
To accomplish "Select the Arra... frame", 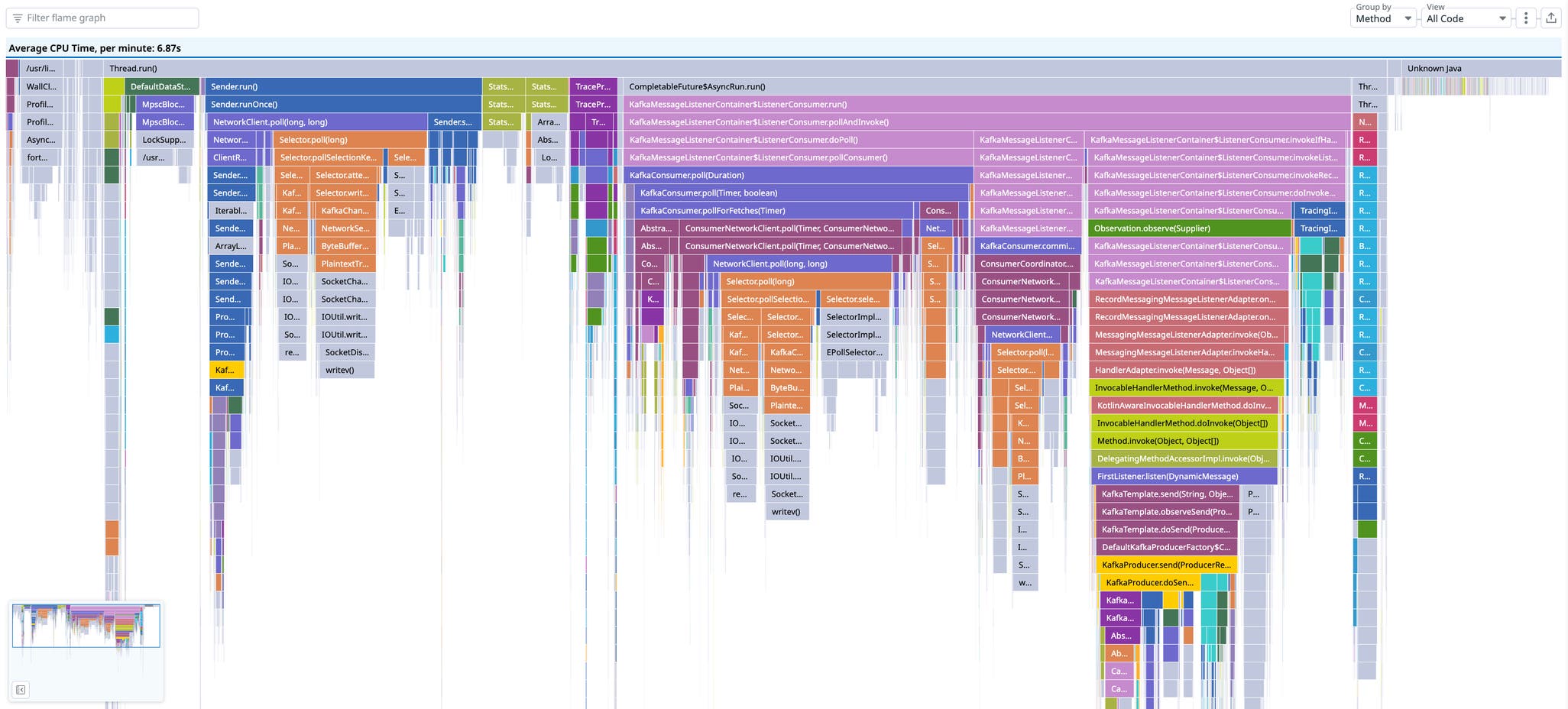I will coord(549,121).
